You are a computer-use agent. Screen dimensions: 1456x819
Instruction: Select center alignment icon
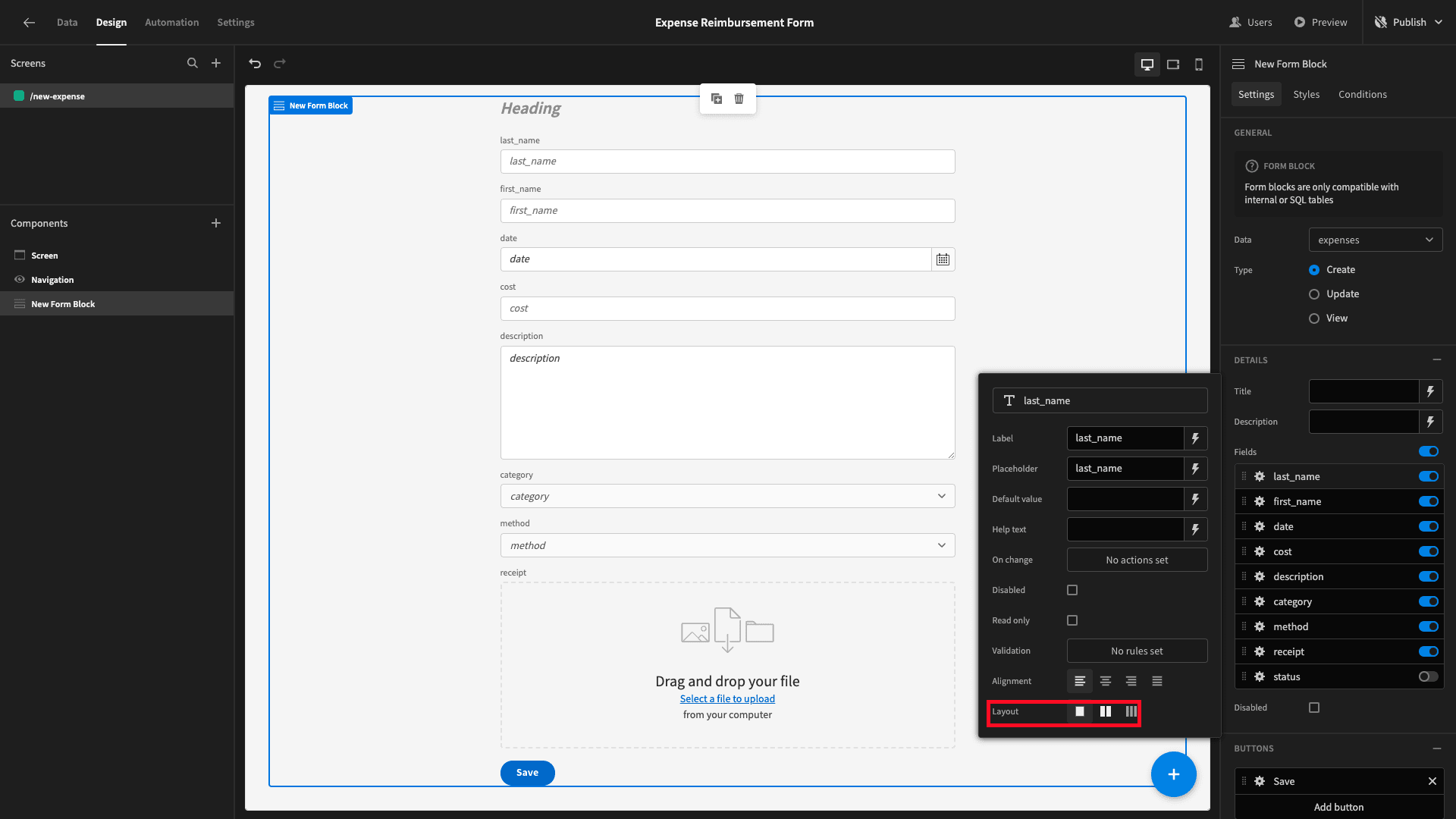coord(1106,681)
